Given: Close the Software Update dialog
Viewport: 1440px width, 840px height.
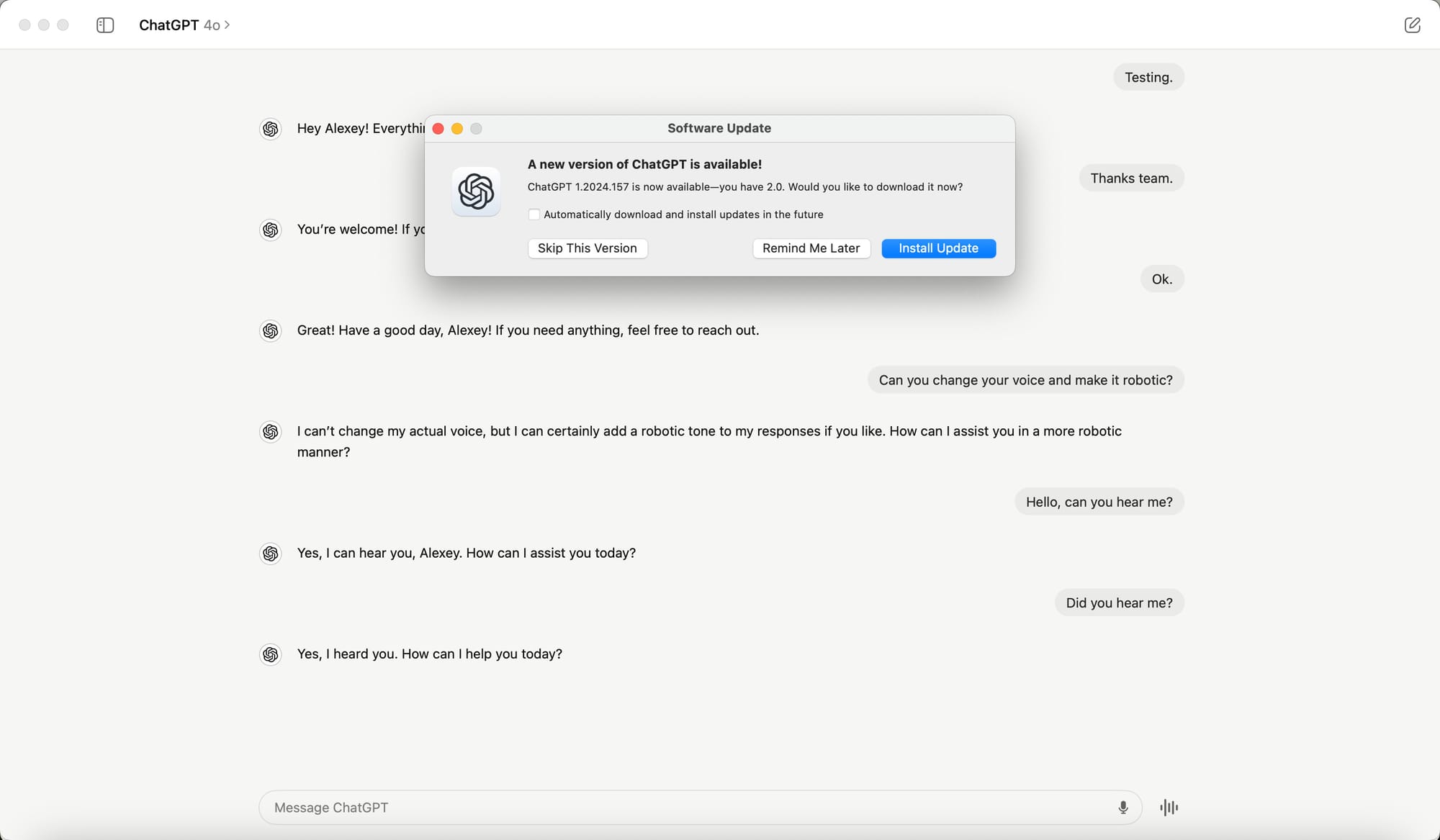Looking at the screenshot, I should pos(438,128).
